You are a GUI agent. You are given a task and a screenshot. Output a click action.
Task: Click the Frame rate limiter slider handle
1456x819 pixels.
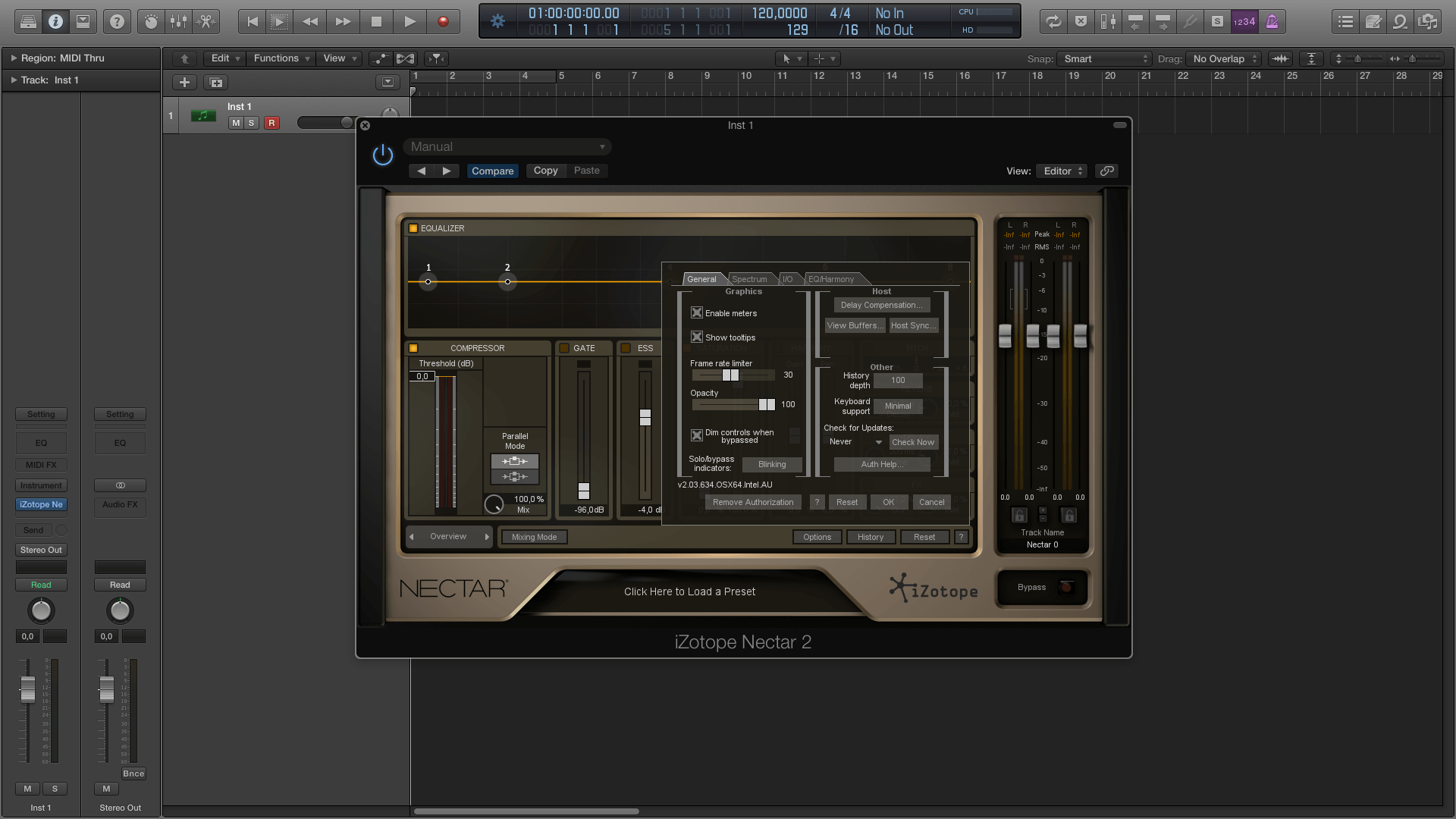point(730,375)
